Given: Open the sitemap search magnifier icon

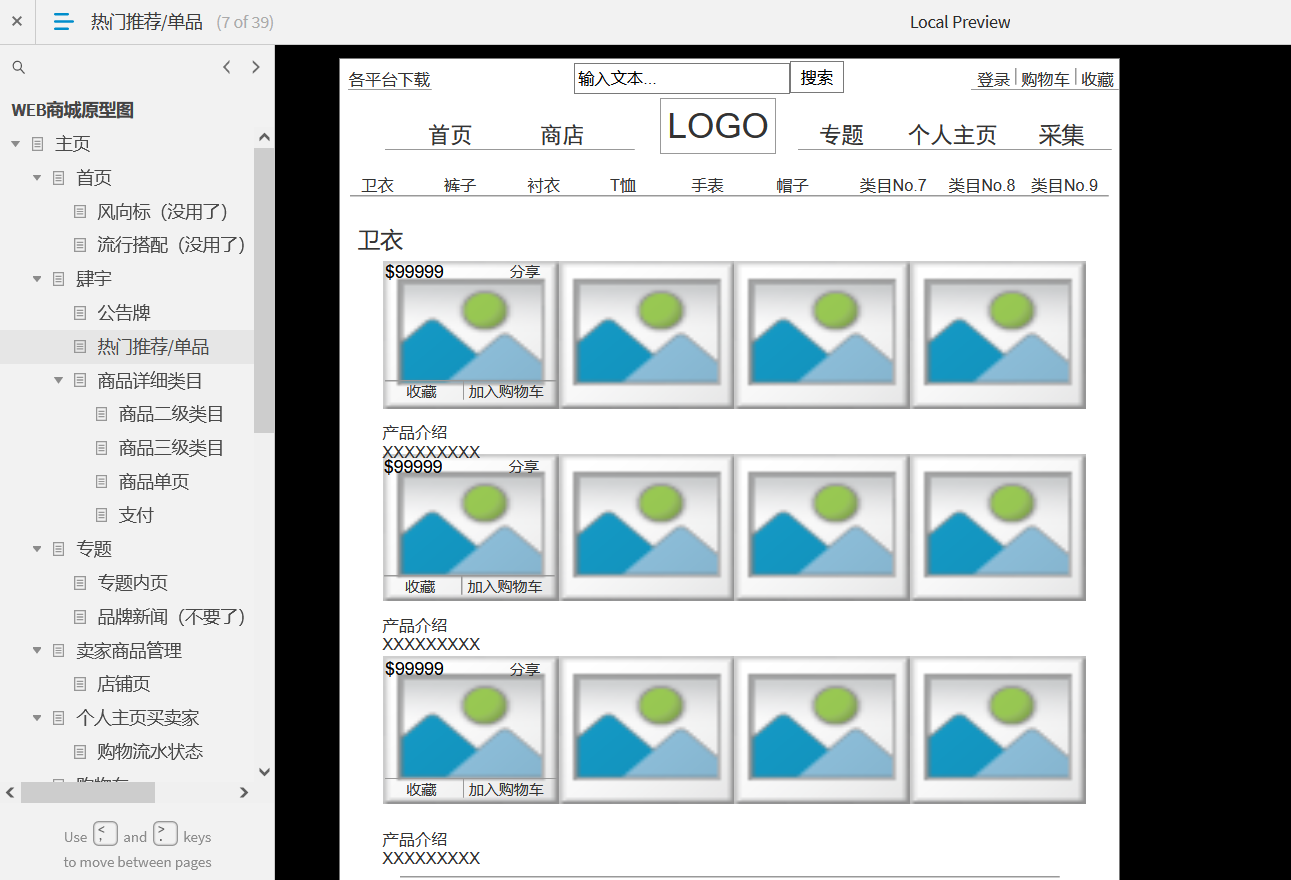Looking at the screenshot, I should tap(18, 67).
